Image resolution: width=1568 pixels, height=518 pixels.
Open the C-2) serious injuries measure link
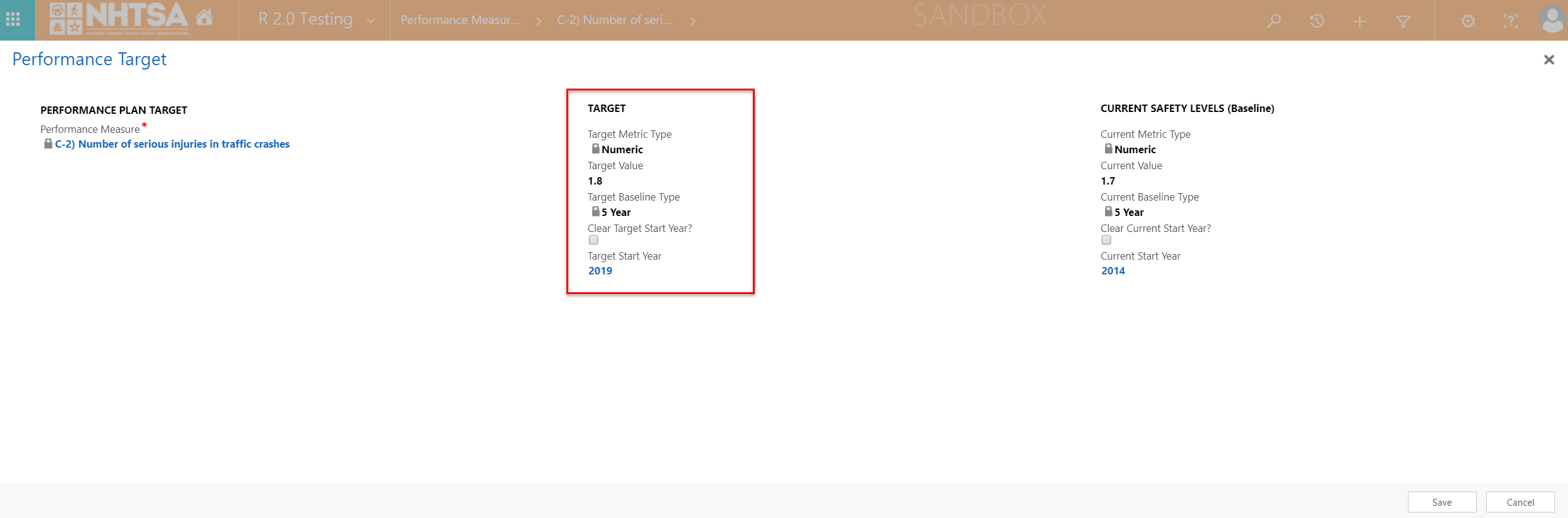coord(172,144)
